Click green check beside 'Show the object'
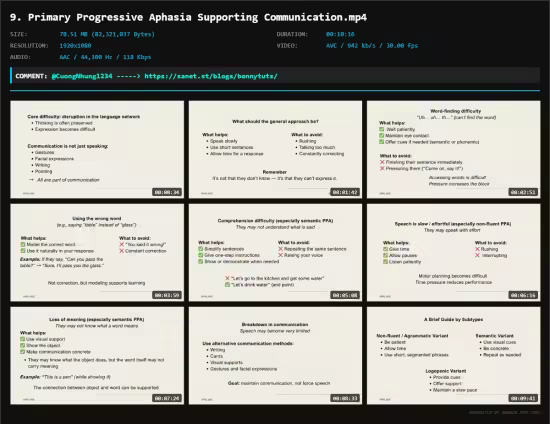Viewport: 550px width, 424px height. pos(22,345)
